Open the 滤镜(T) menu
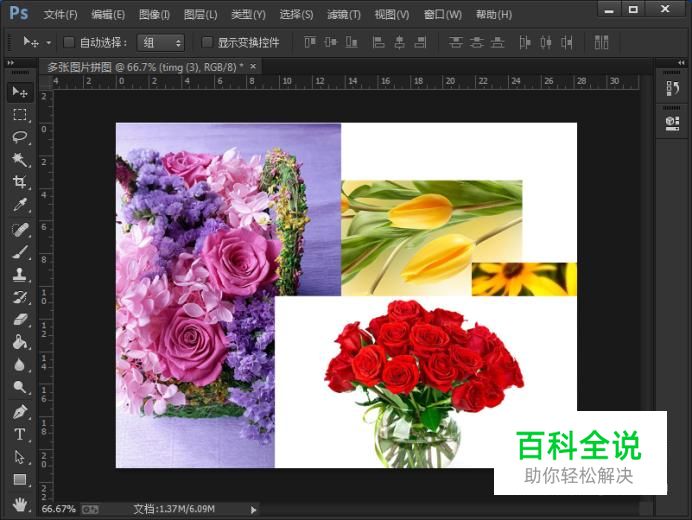692x520 pixels. click(x=344, y=15)
